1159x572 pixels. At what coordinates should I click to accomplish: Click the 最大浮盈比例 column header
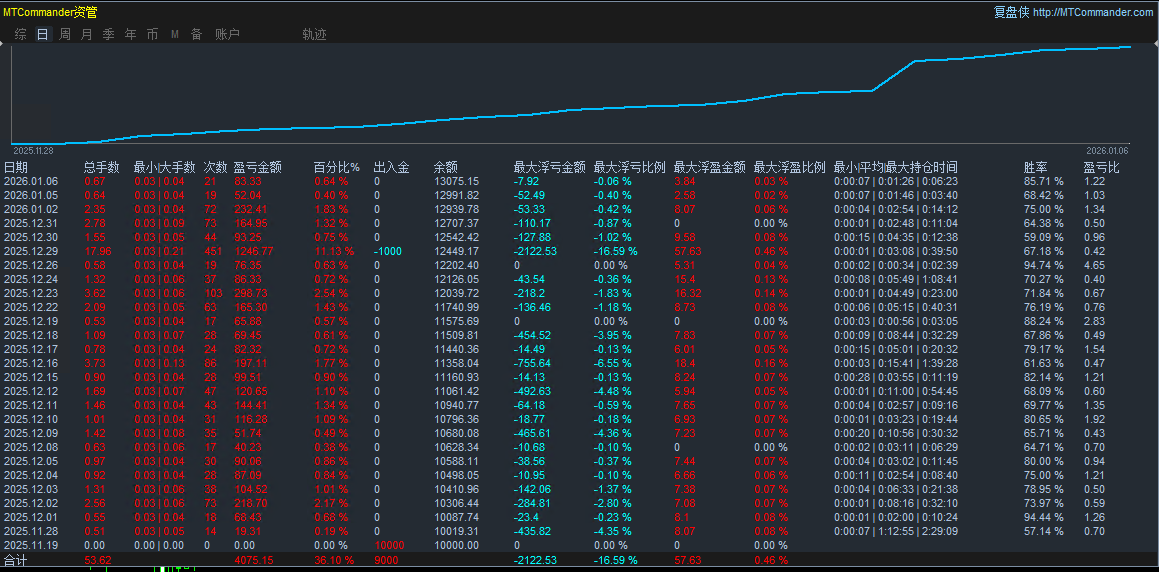pos(789,168)
